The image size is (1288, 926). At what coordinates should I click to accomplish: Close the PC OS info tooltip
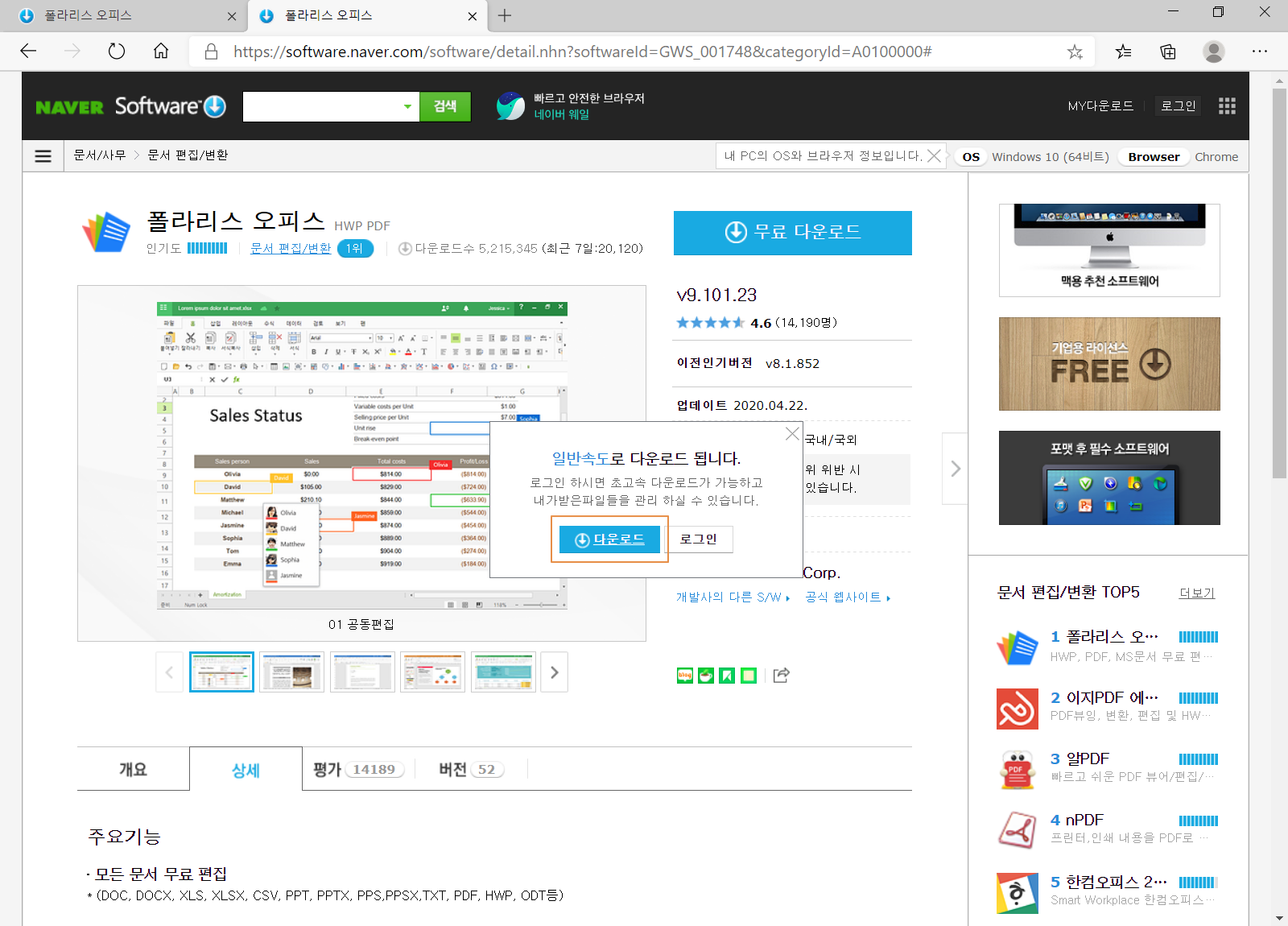[934, 155]
